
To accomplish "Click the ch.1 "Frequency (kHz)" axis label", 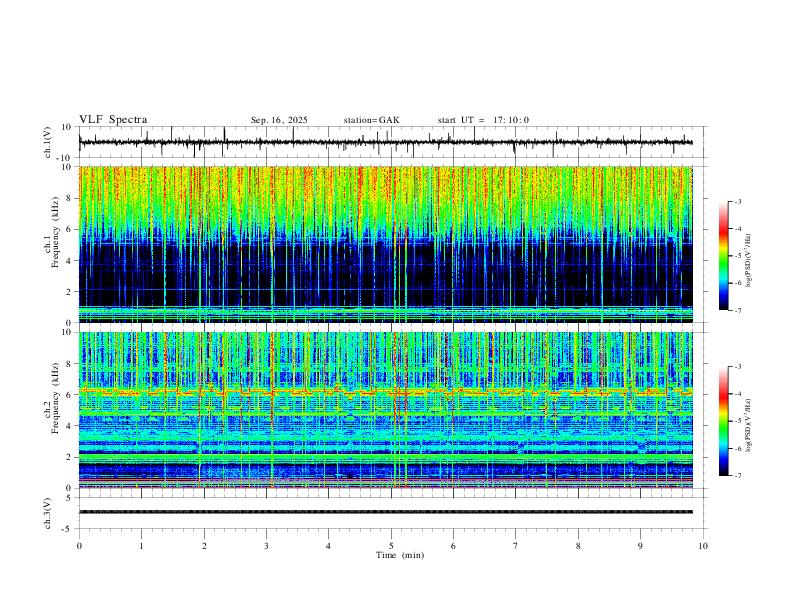I will click(x=54, y=233).
